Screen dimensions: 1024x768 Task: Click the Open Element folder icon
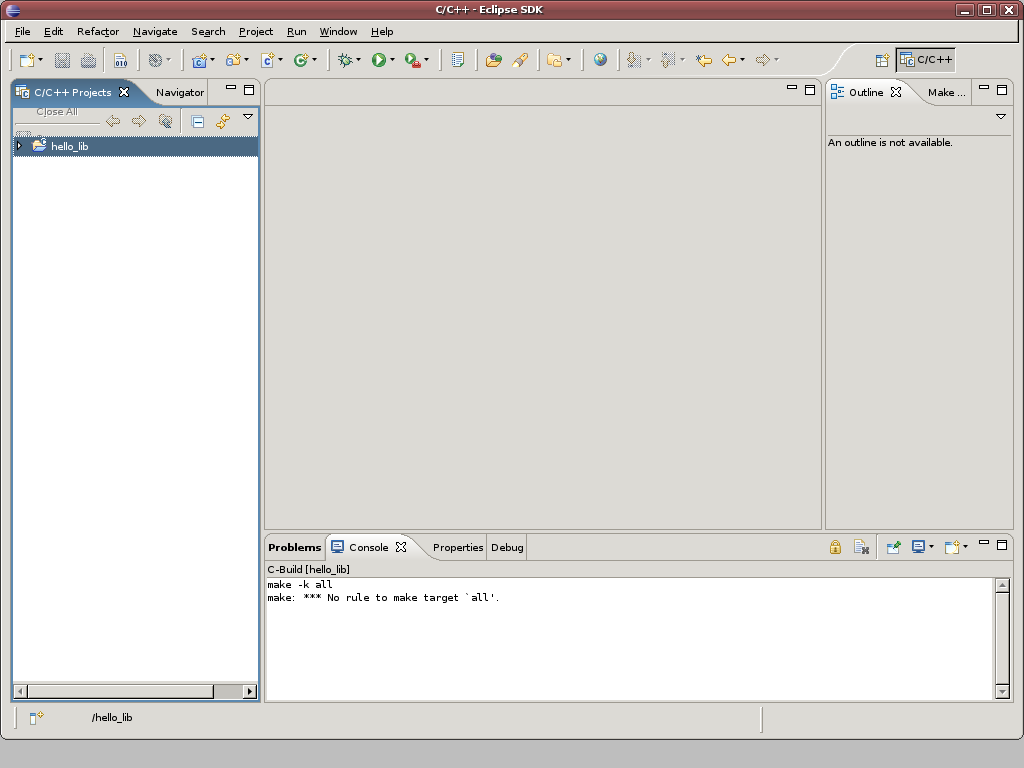[494, 60]
